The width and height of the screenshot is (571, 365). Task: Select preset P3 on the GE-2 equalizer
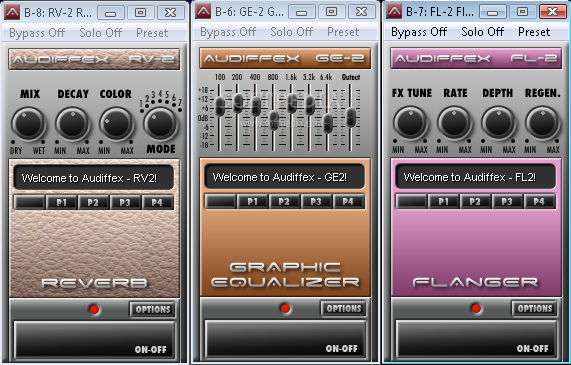(316, 201)
